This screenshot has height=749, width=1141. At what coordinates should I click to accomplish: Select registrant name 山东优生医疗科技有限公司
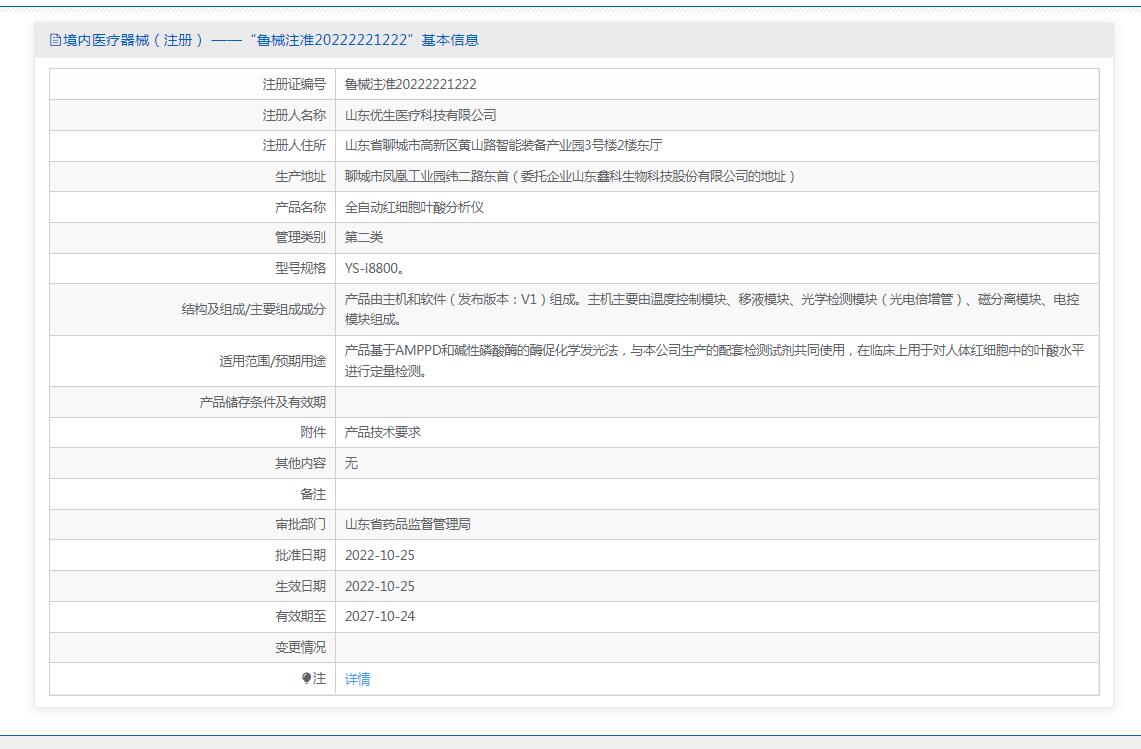pyautogui.click(x=421, y=115)
